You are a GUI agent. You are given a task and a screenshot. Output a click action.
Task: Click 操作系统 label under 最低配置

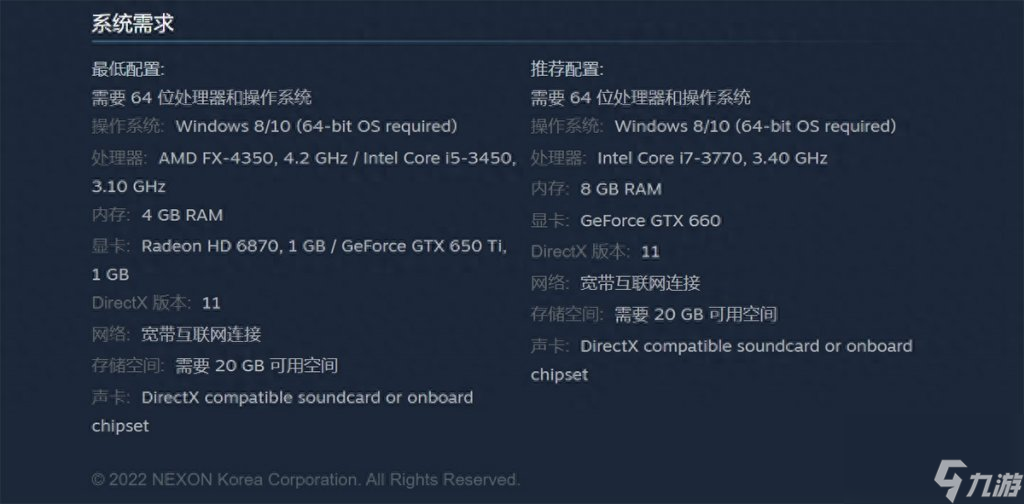tap(129, 127)
